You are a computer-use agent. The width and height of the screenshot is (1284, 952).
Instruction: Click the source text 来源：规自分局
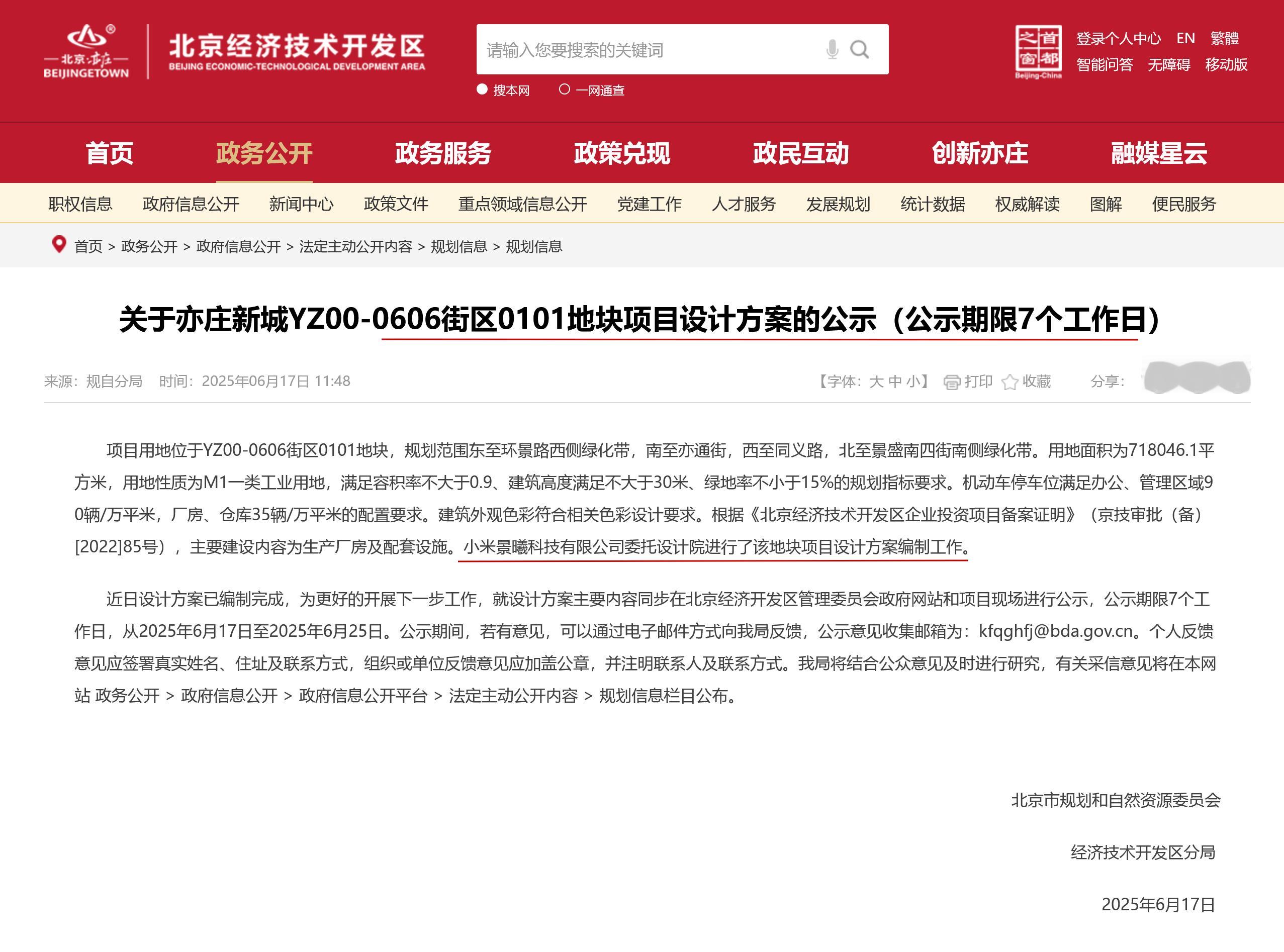94,382
